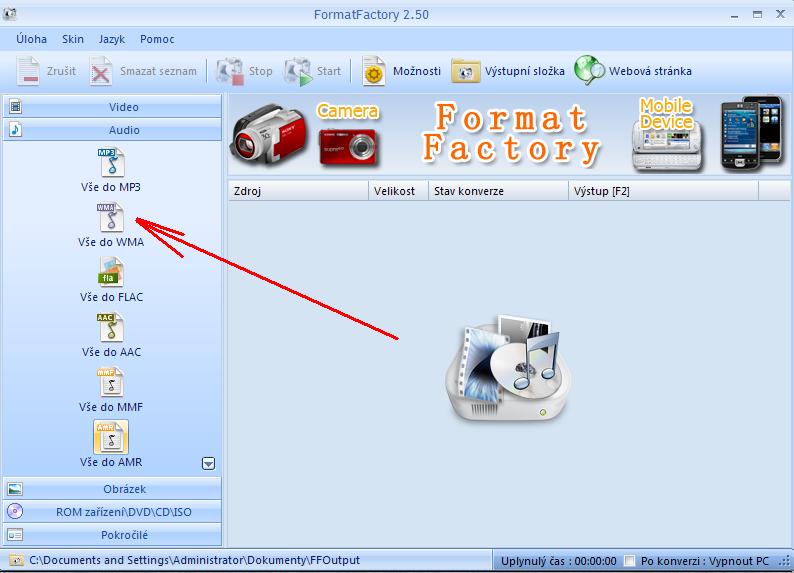
Task: Expand the Video category
Action: pos(112,107)
